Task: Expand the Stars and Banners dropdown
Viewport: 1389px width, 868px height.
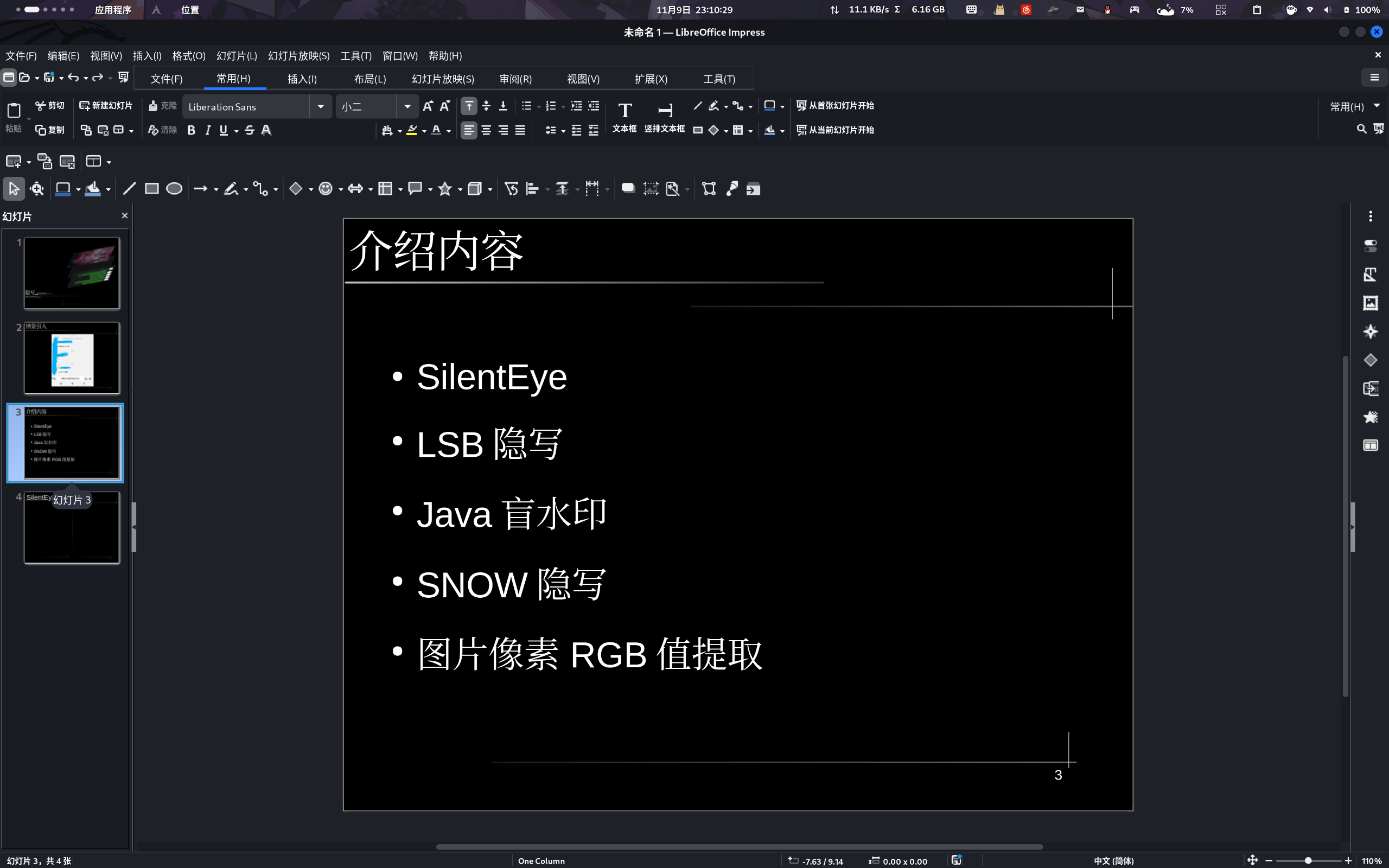Action: (x=460, y=189)
